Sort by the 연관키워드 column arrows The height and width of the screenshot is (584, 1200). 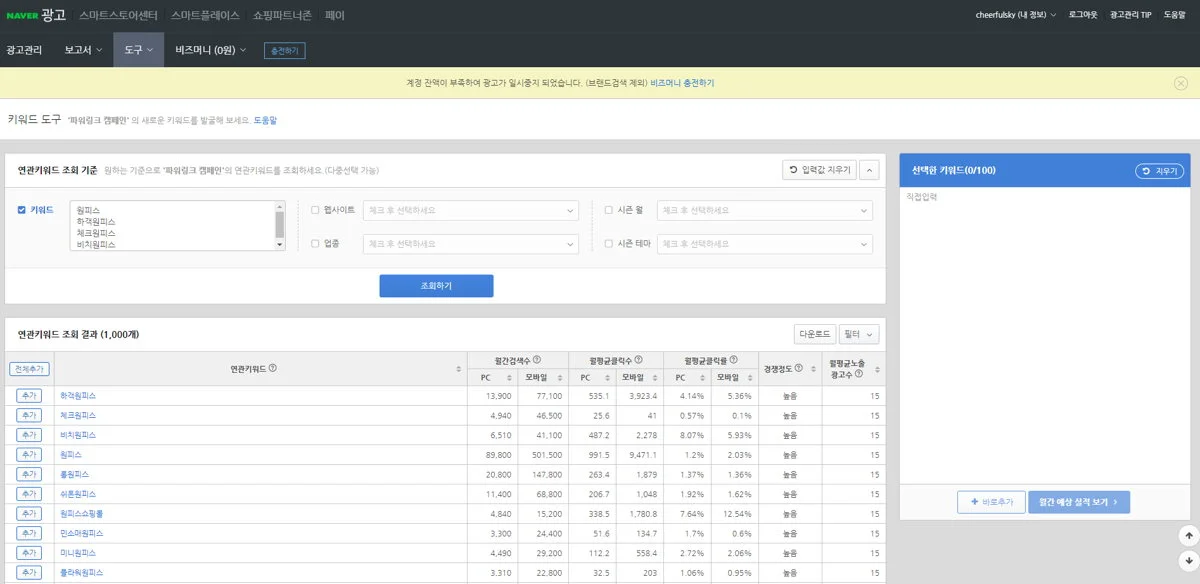[459, 369]
